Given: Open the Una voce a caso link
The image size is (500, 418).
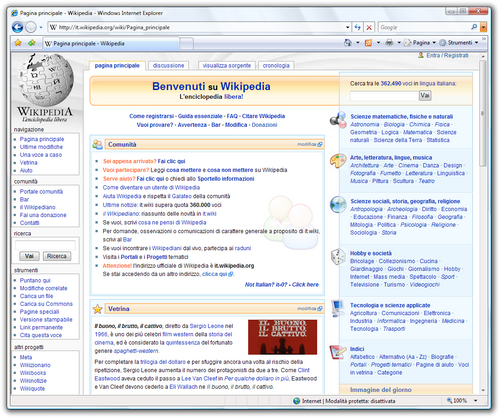Looking at the screenshot, I should point(41,155).
